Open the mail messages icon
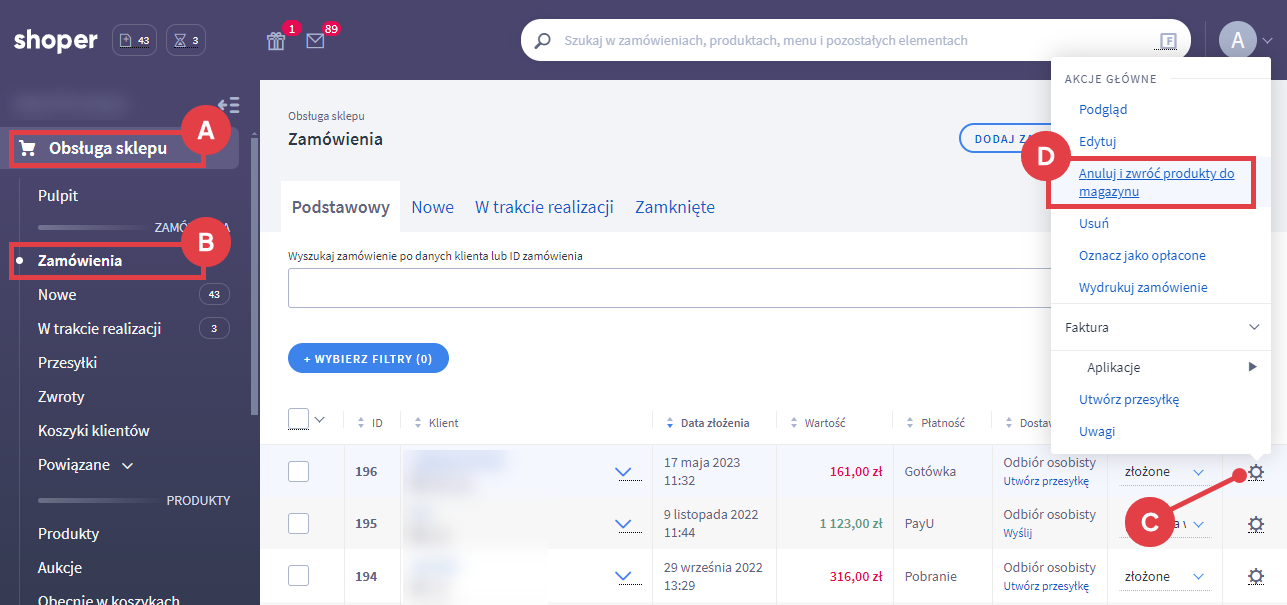 coord(316,41)
